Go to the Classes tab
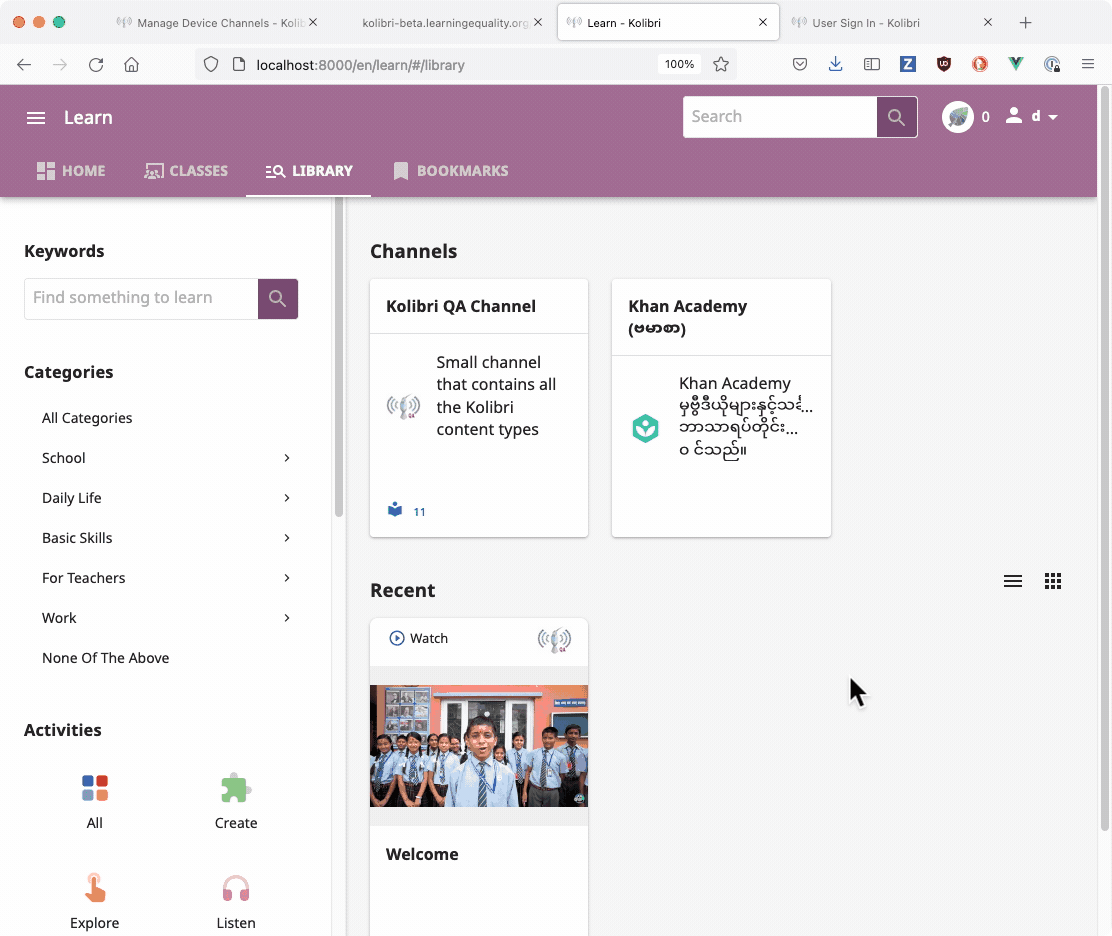1112x936 pixels. click(x=186, y=171)
